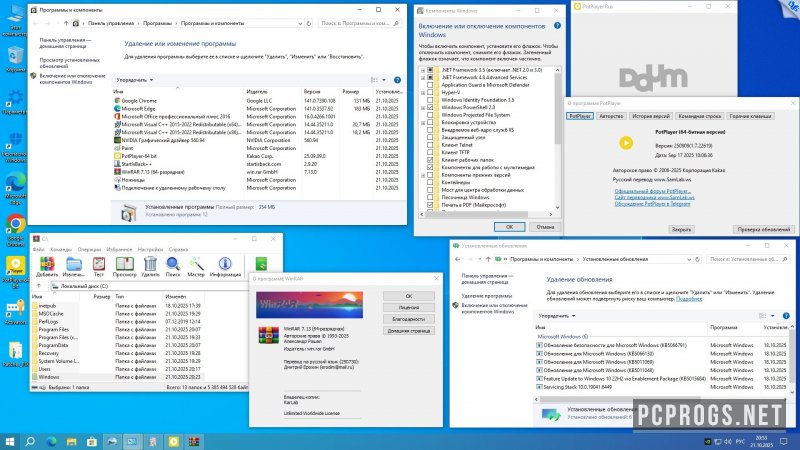Screen dimensions: 800x450
Task: Expand Компоненты прежних версий node
Action: tap(423, 175)
